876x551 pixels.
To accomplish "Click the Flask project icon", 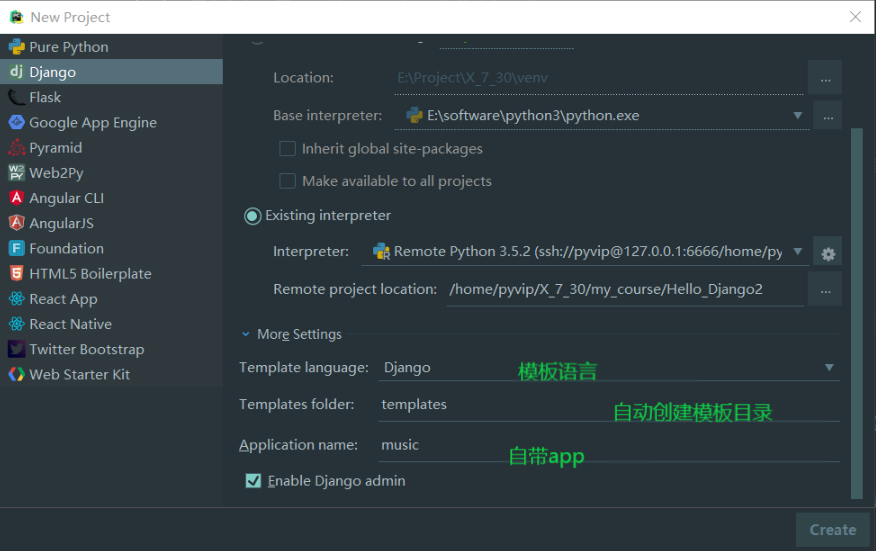I will 17,97.
